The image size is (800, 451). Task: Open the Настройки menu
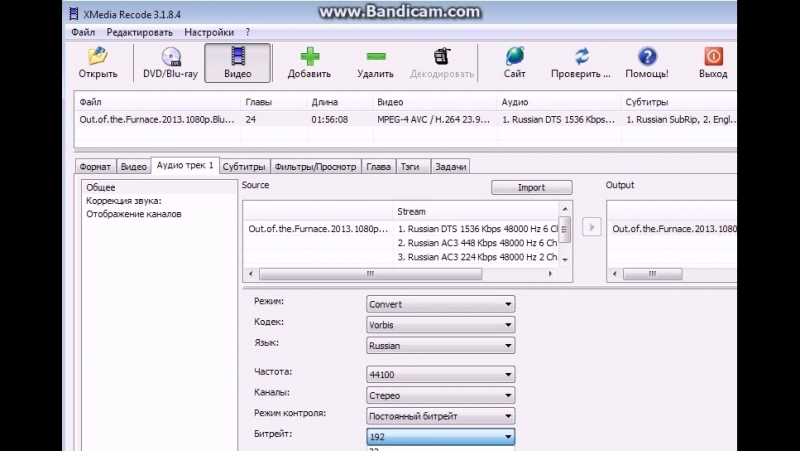[x=209, y=32]
